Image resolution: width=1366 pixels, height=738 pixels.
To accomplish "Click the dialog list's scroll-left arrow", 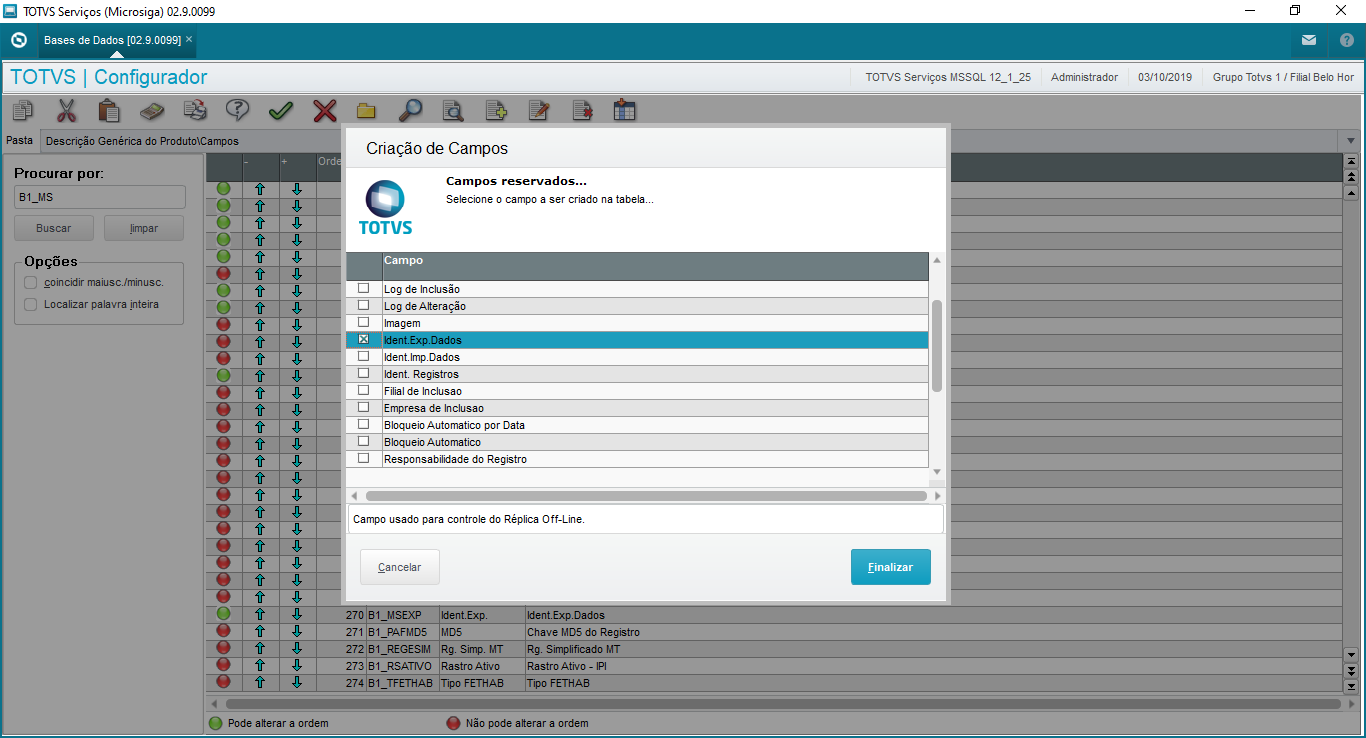I will (353, 496).
